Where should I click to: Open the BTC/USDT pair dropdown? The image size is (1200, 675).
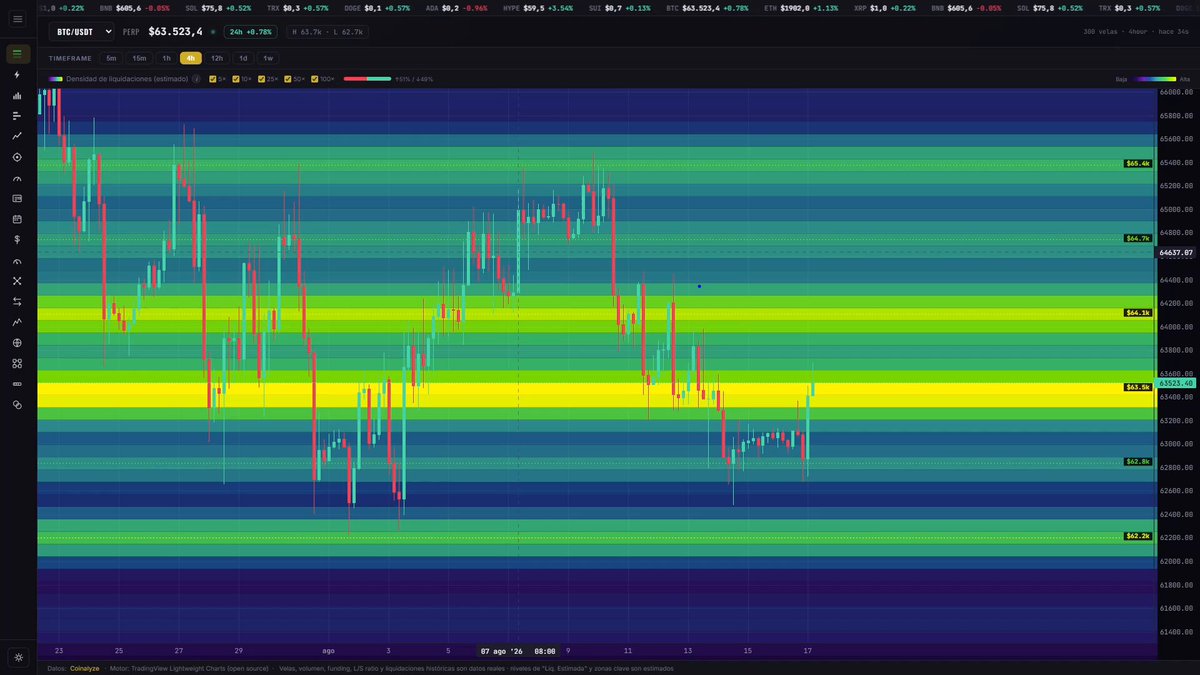pyautogui.click(x=81, y=31)
